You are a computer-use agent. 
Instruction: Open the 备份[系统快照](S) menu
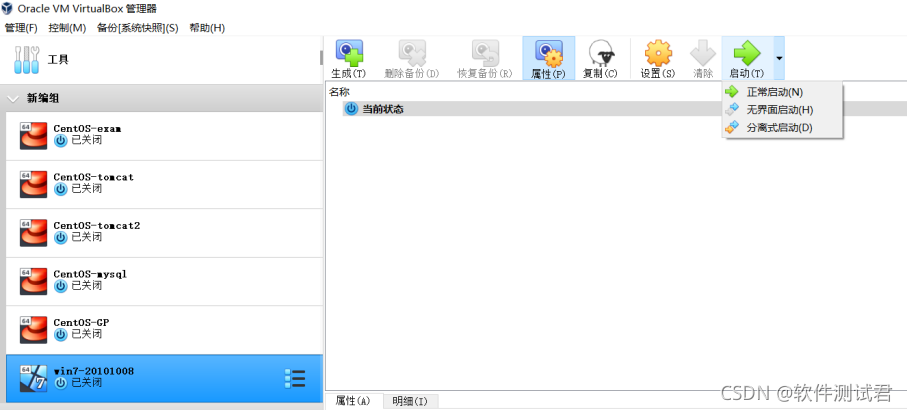point(138,28)
